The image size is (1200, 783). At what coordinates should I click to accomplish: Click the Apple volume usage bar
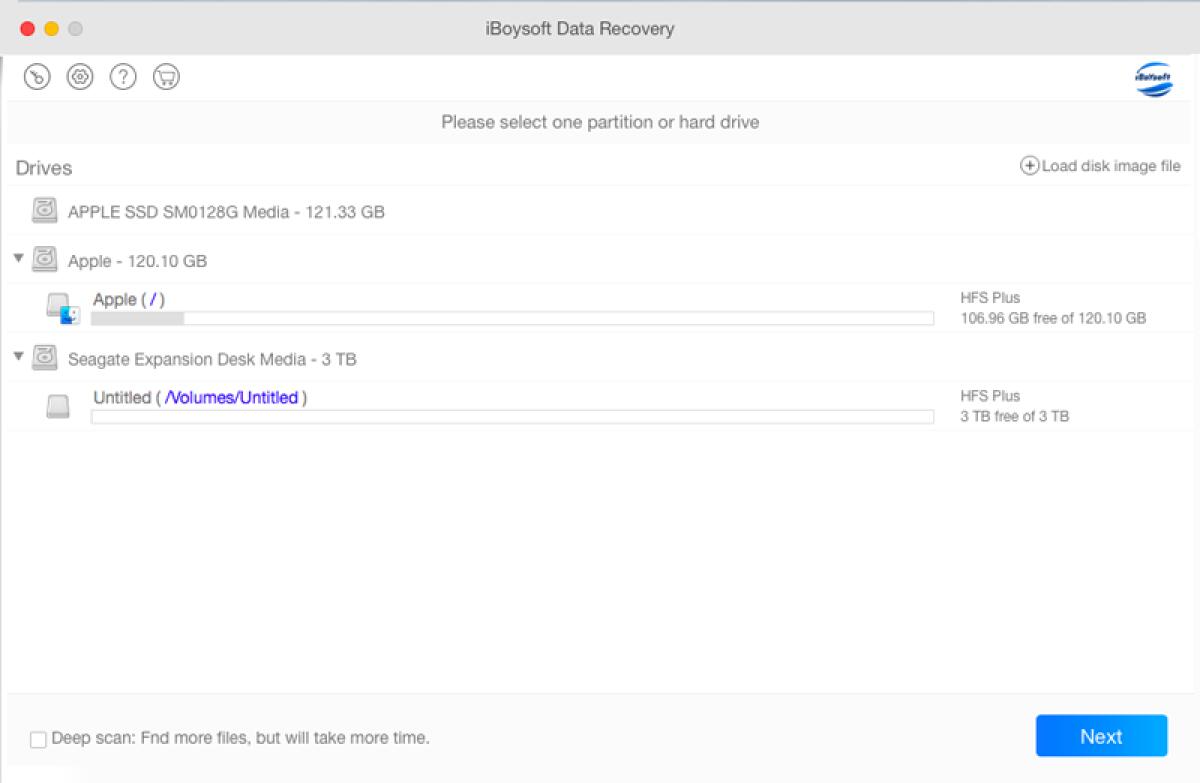[512, 319]
